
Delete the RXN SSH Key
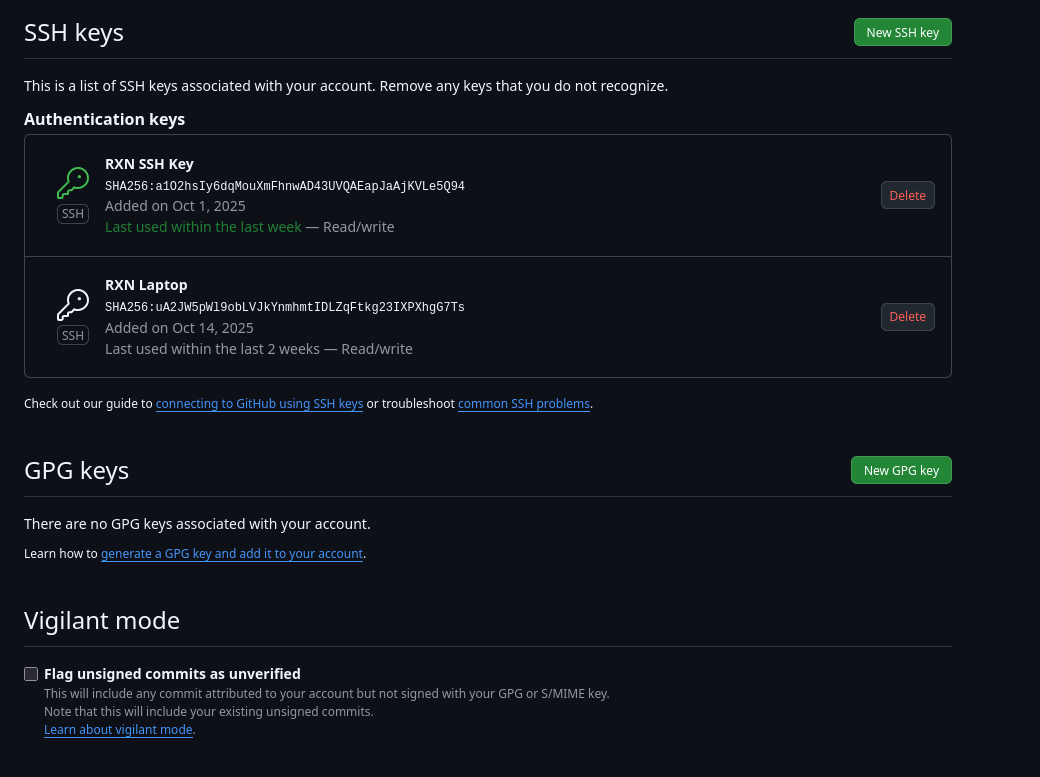(x=907, y=195)
